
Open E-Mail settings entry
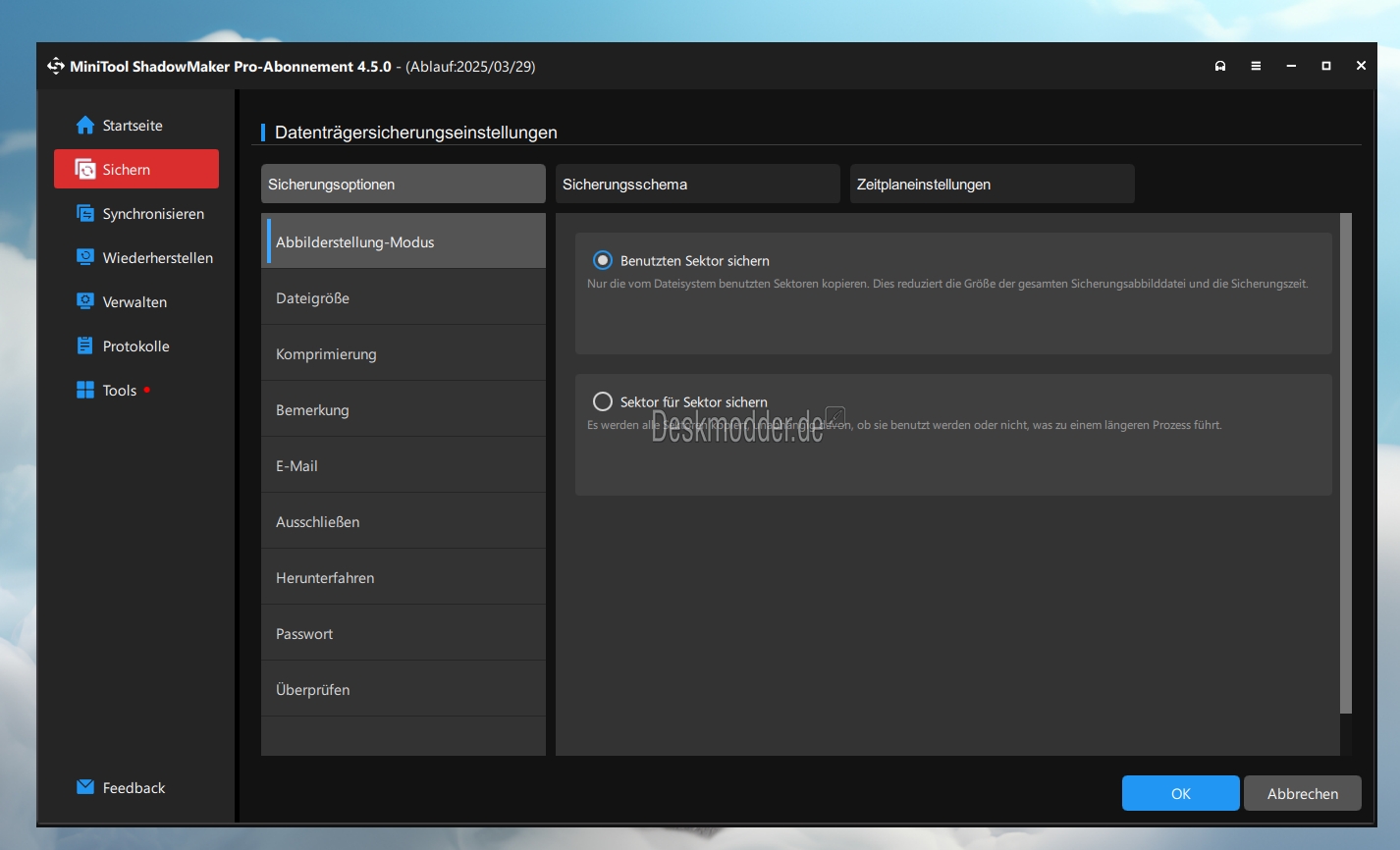coord(404,465)
